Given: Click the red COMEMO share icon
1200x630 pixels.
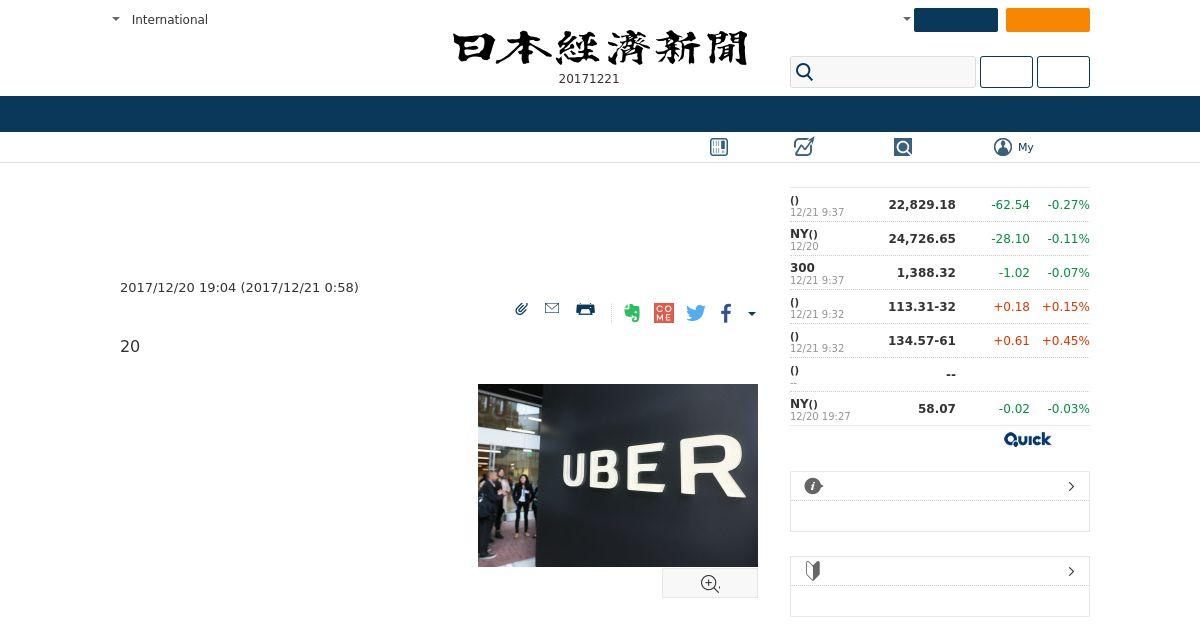Looking at the screenshot, I should (x=663, y=313).
